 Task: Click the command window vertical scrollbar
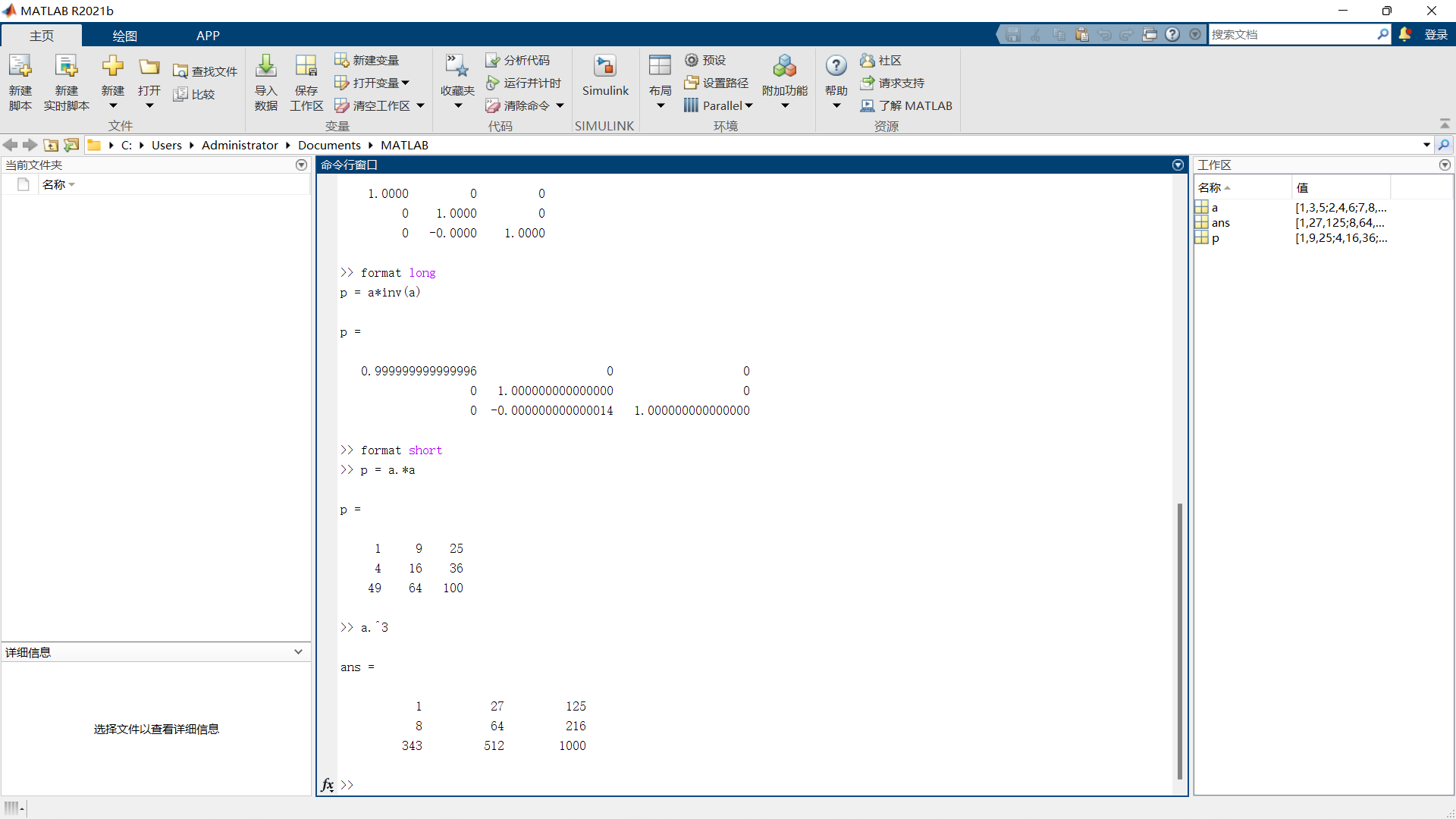click(1179, 641)
